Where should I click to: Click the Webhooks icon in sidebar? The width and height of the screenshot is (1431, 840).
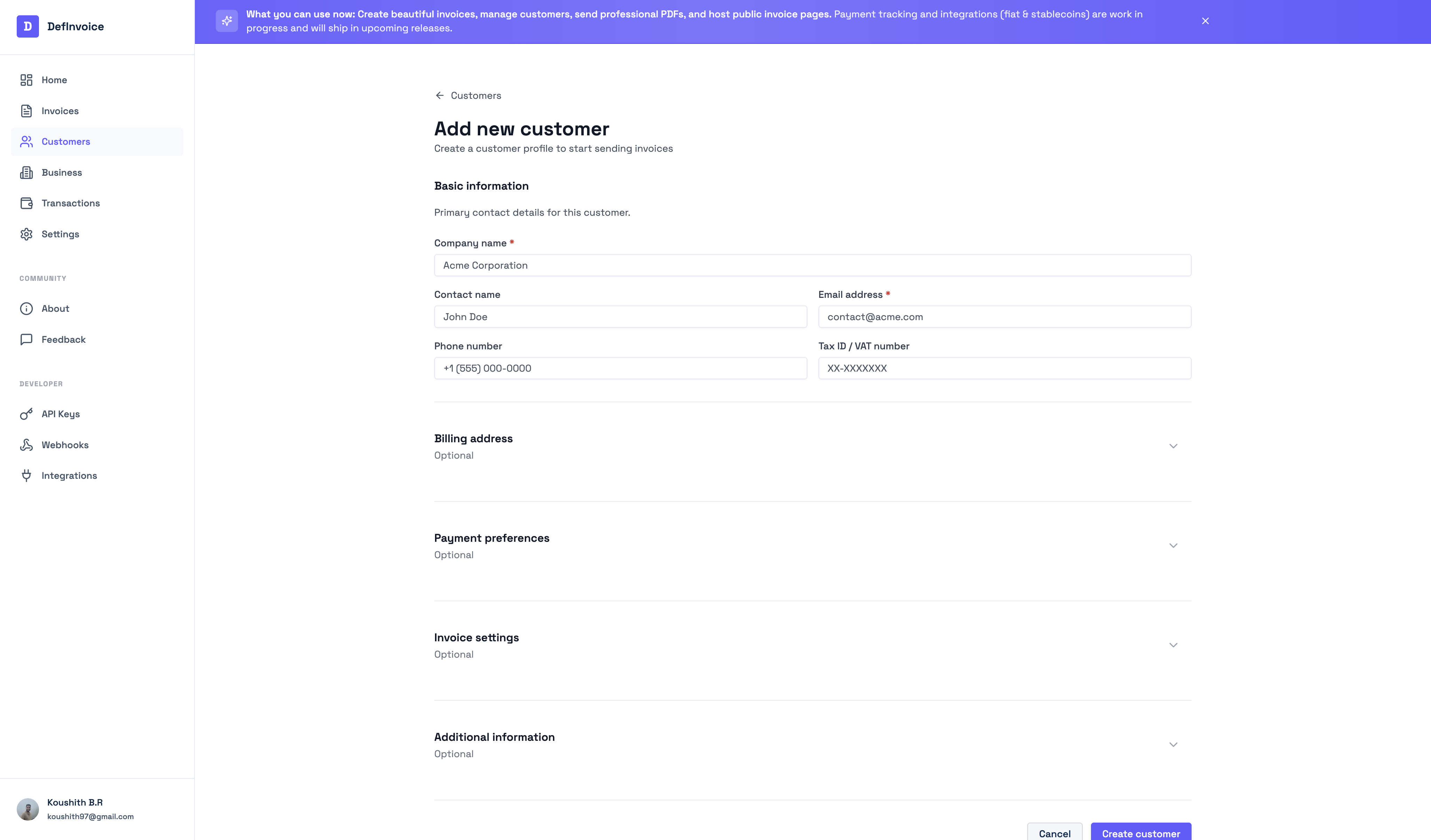(26, 445)
